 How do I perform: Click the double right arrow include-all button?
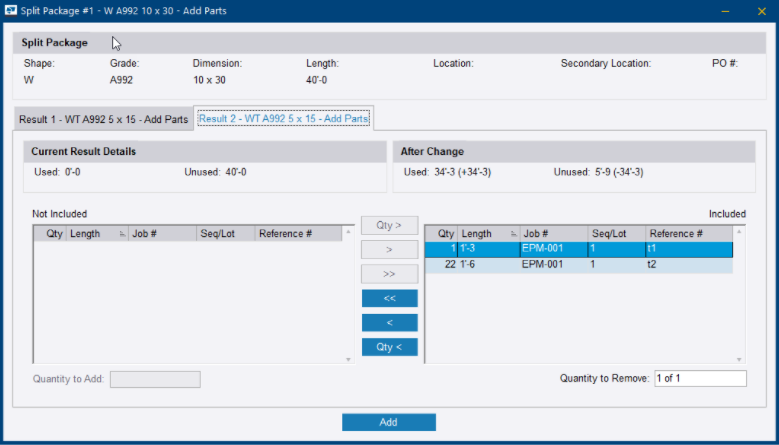pyautogui.click(x=389, y=274)
